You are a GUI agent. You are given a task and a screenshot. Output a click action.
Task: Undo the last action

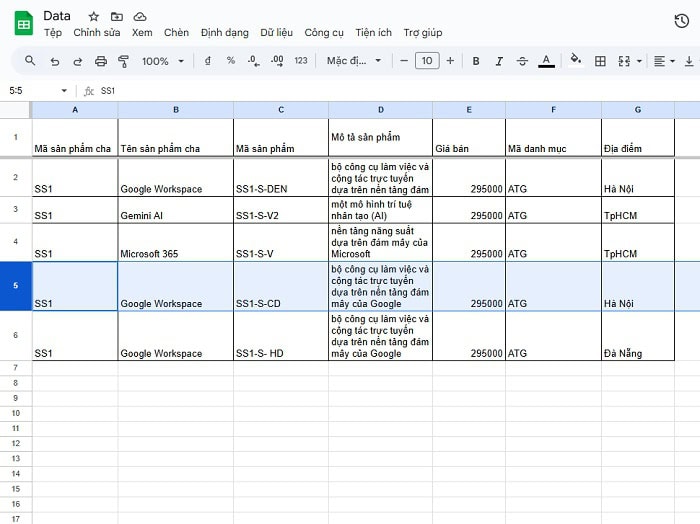click(54, 61)
